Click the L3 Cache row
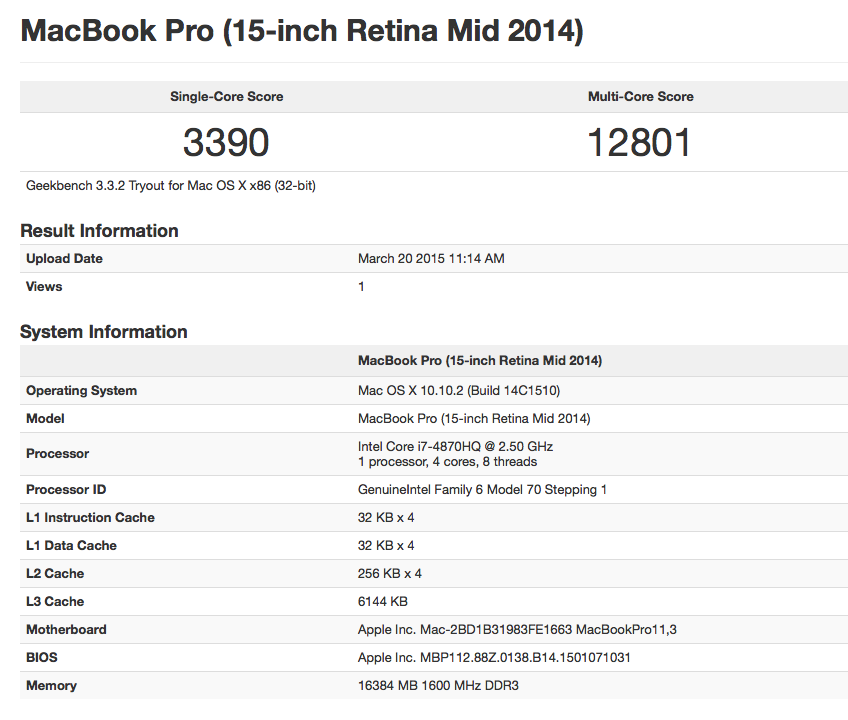Screen dimensions: 848x720 point(400,601)
